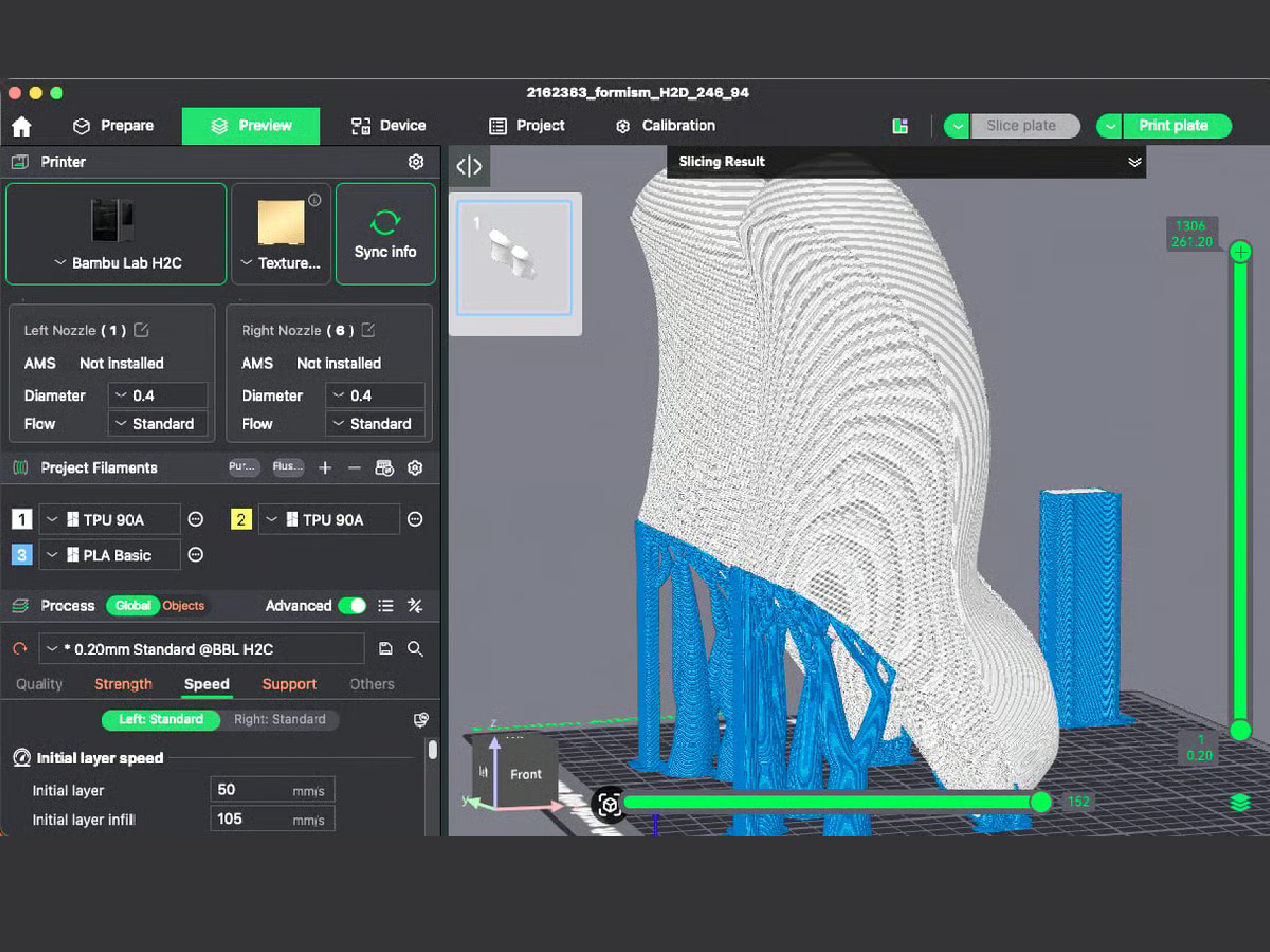Click filament 2 yellow color swatch
Image resolution: width=1270 pixels, height=952 pixels.
coord(241,519)
